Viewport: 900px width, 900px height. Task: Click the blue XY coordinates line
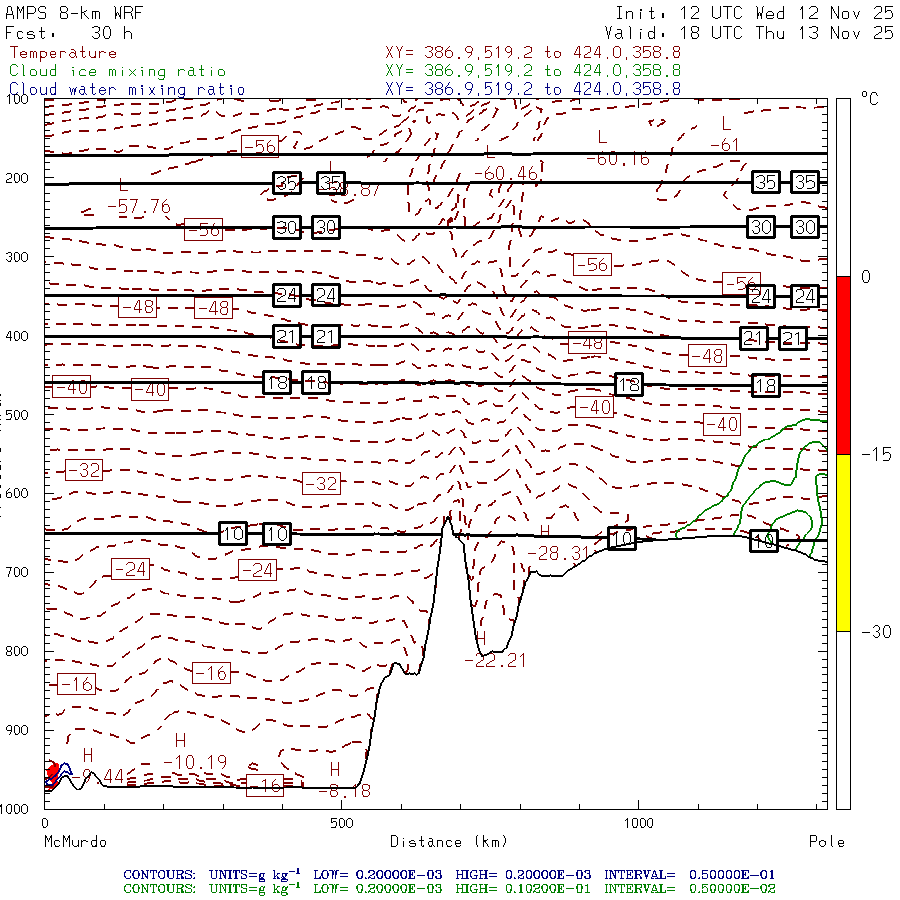pos(533,89)
